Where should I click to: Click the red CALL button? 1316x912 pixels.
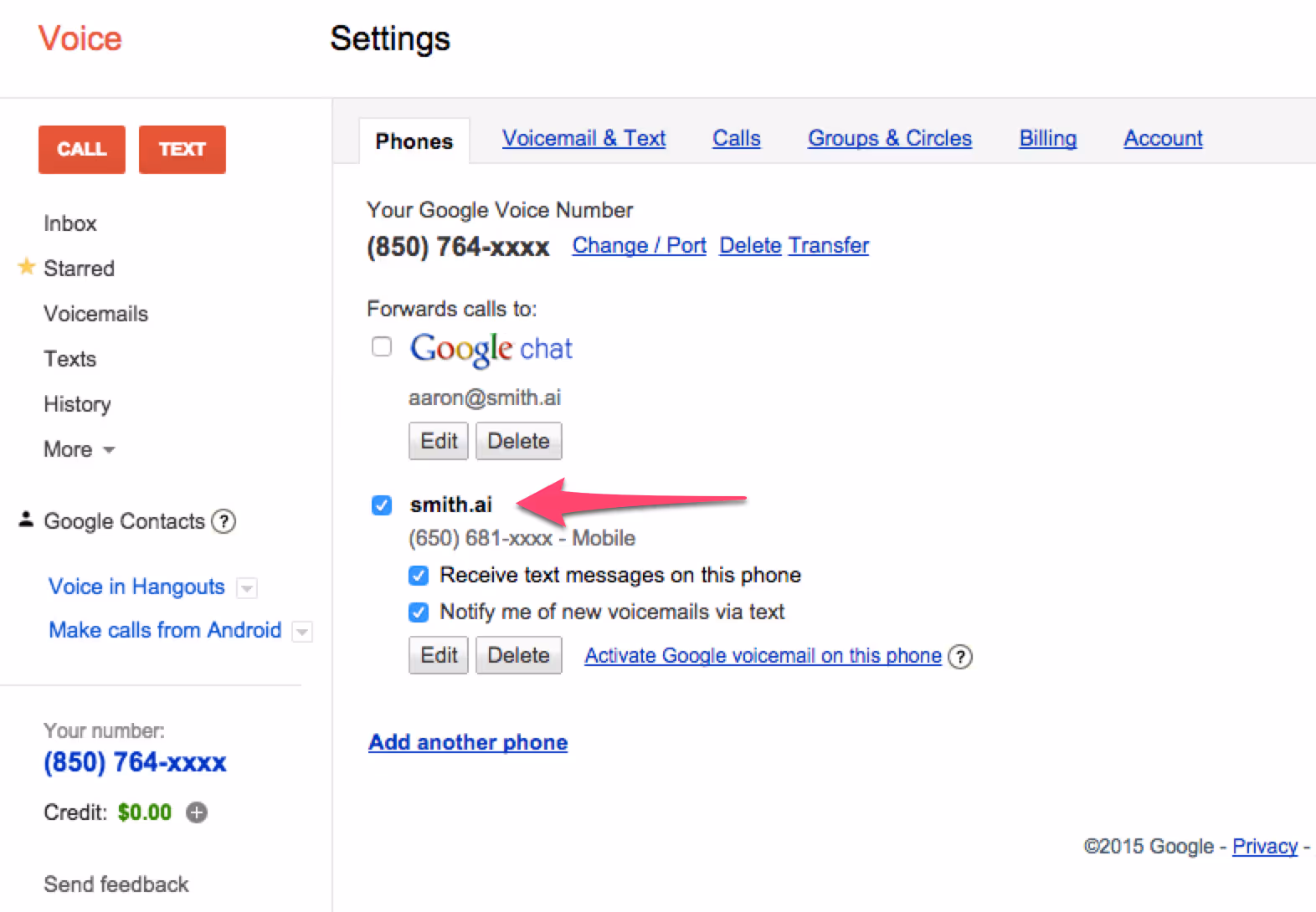point(82,150)
